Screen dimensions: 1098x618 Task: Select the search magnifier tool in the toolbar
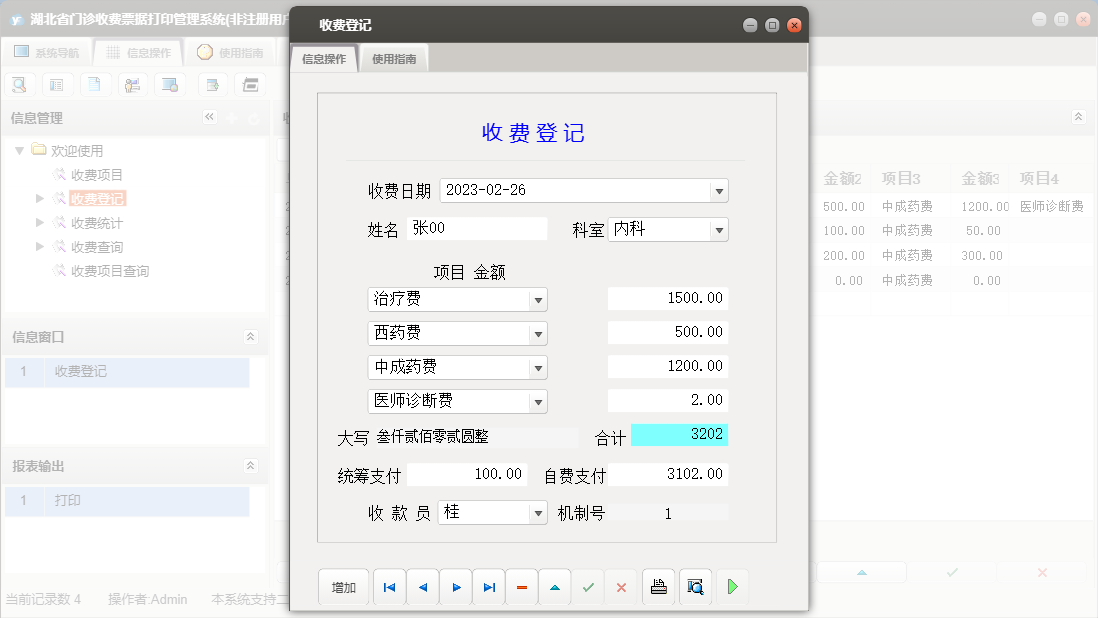click(20, 84)
